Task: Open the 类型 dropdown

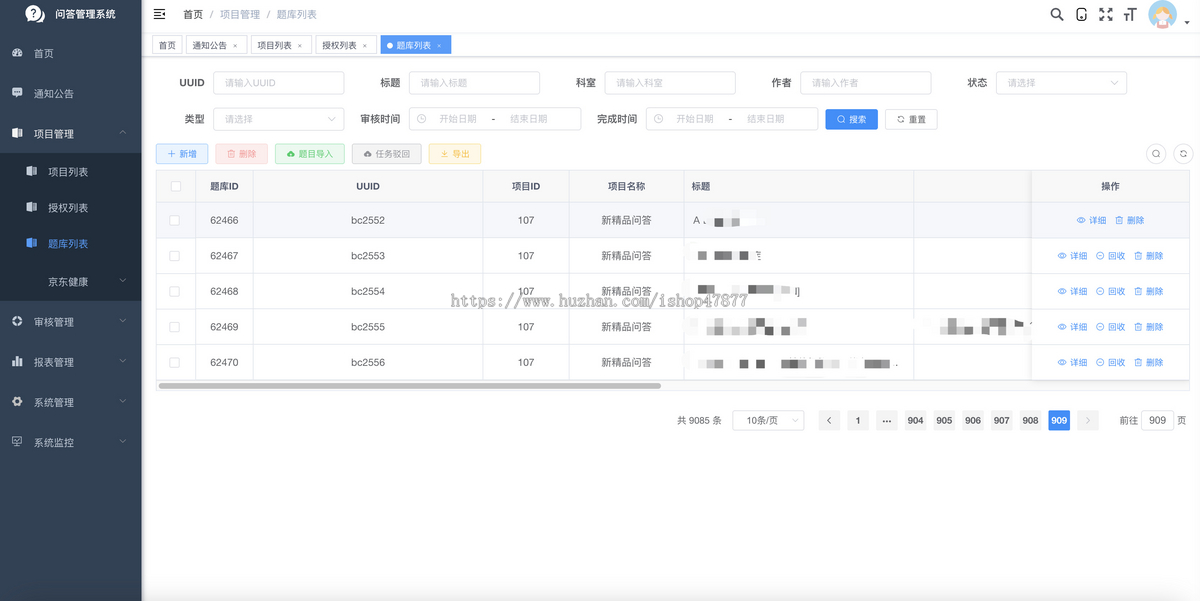Action: (278, 119)
